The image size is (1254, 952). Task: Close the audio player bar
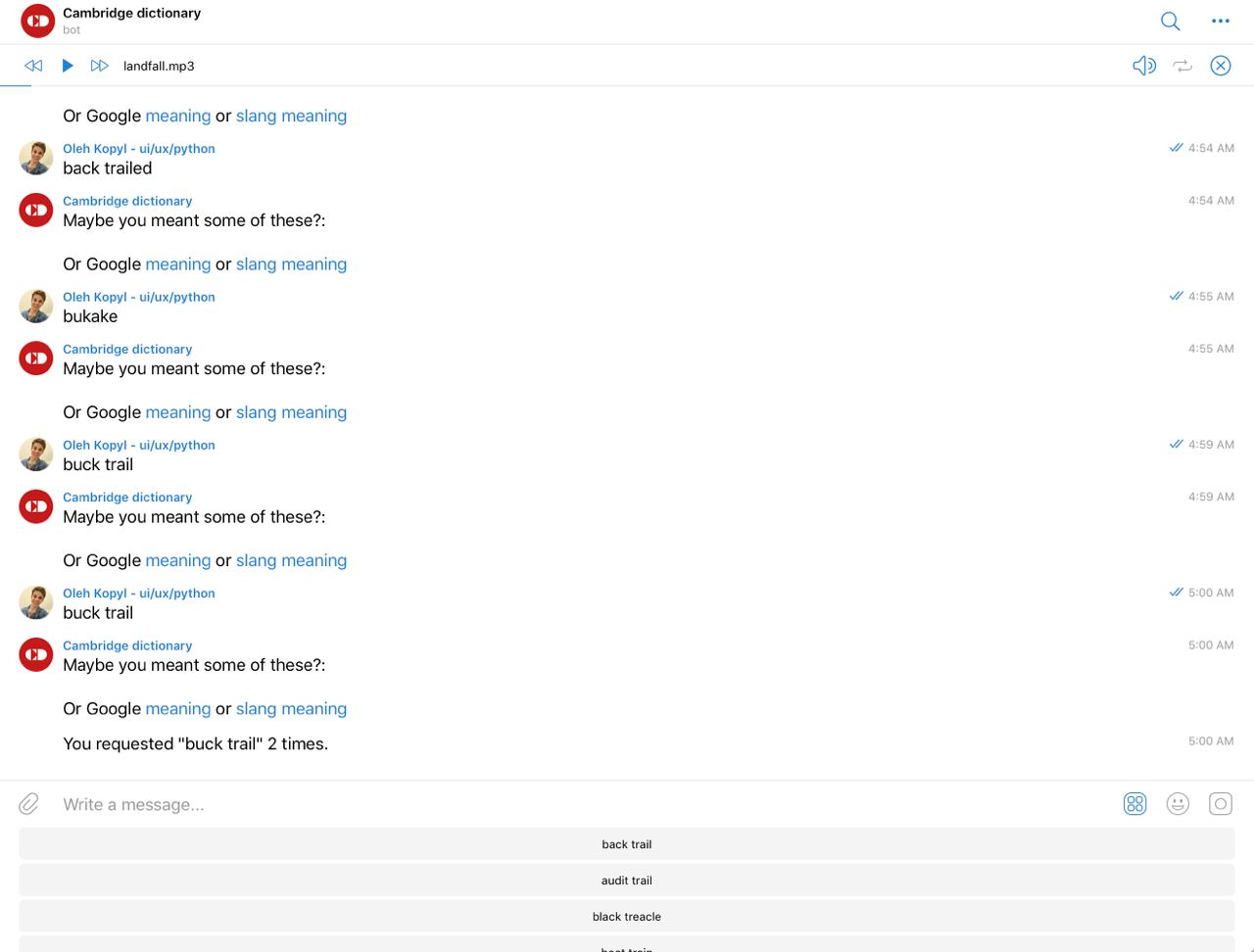(1220, 66)
